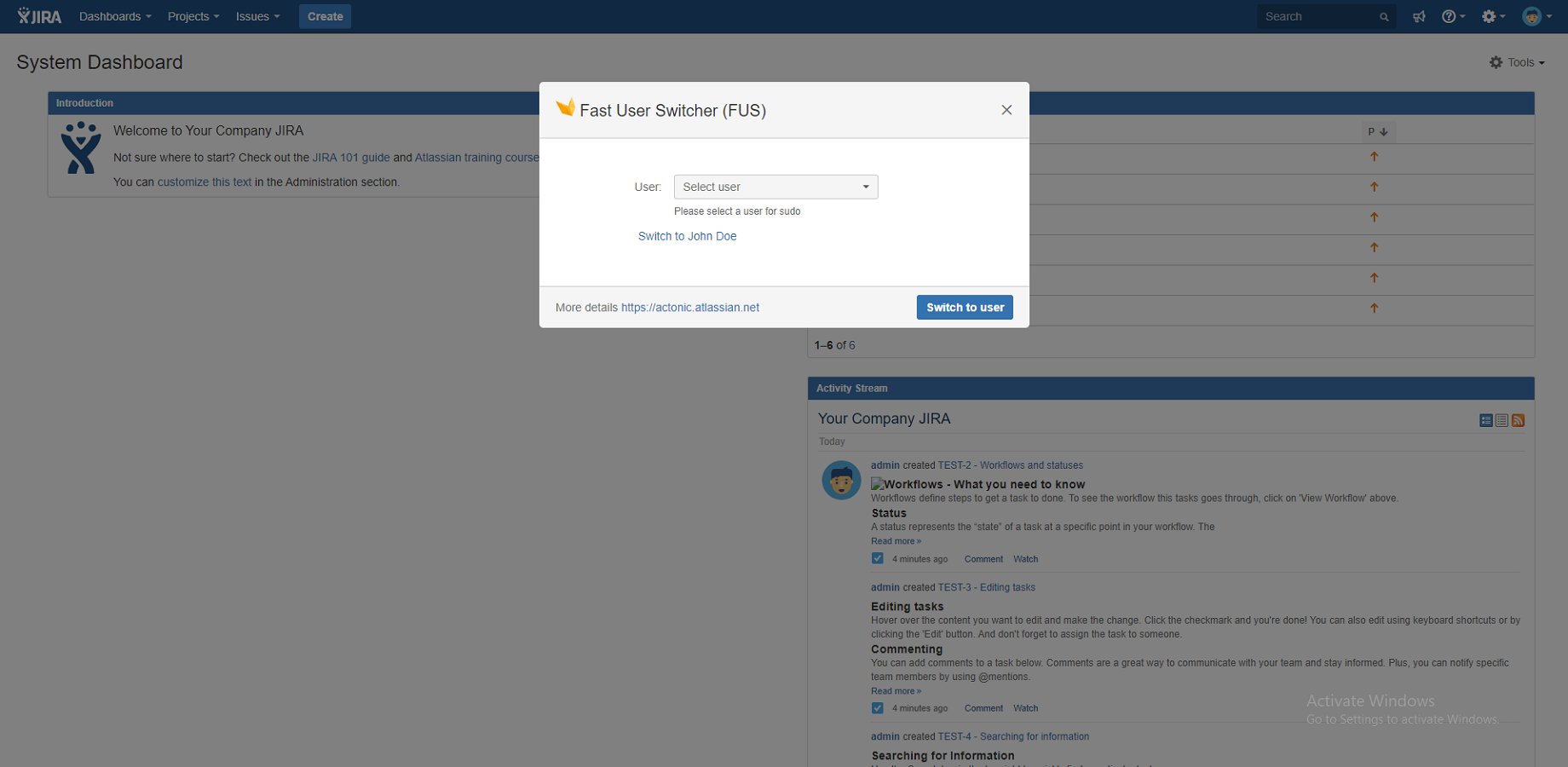Click 'Welcome to Your Company JIRA' text

tap(209, 130)
